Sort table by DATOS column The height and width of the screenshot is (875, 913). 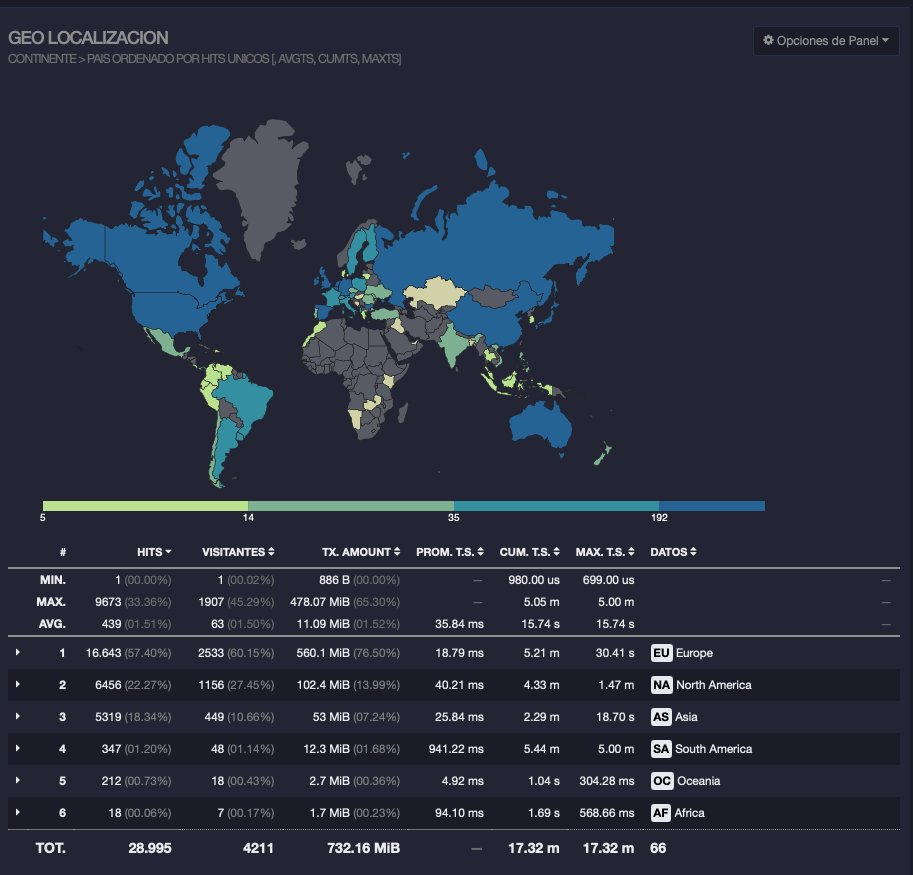(673, 552)
